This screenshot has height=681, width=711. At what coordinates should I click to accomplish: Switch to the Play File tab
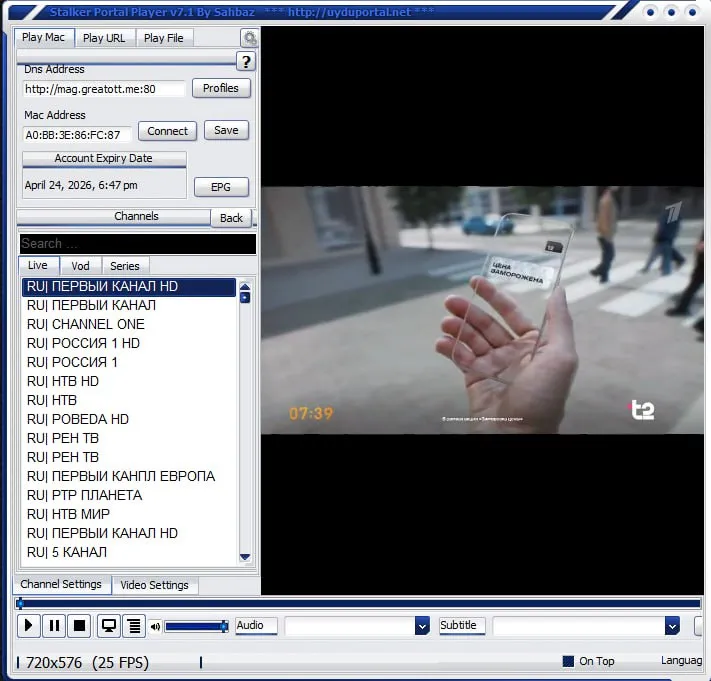point(164,38)
